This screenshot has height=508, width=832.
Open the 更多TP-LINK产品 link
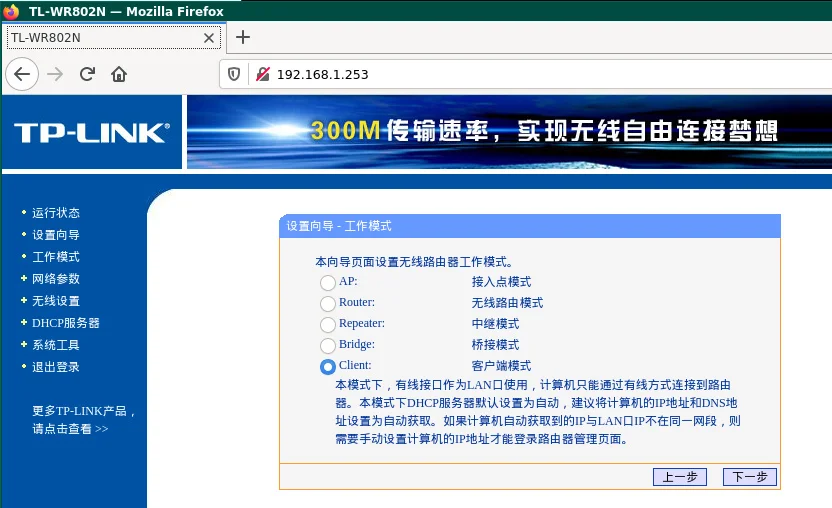click(83, 419)
